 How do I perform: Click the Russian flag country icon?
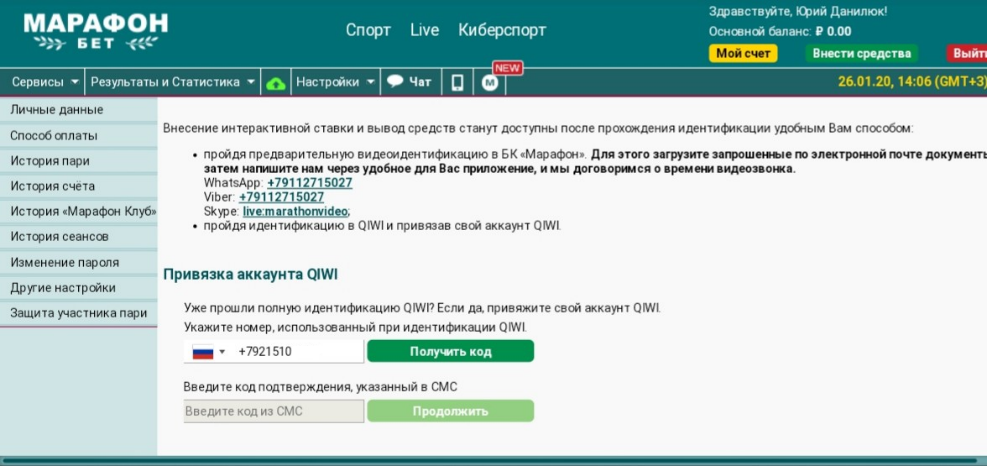(203, 352)
